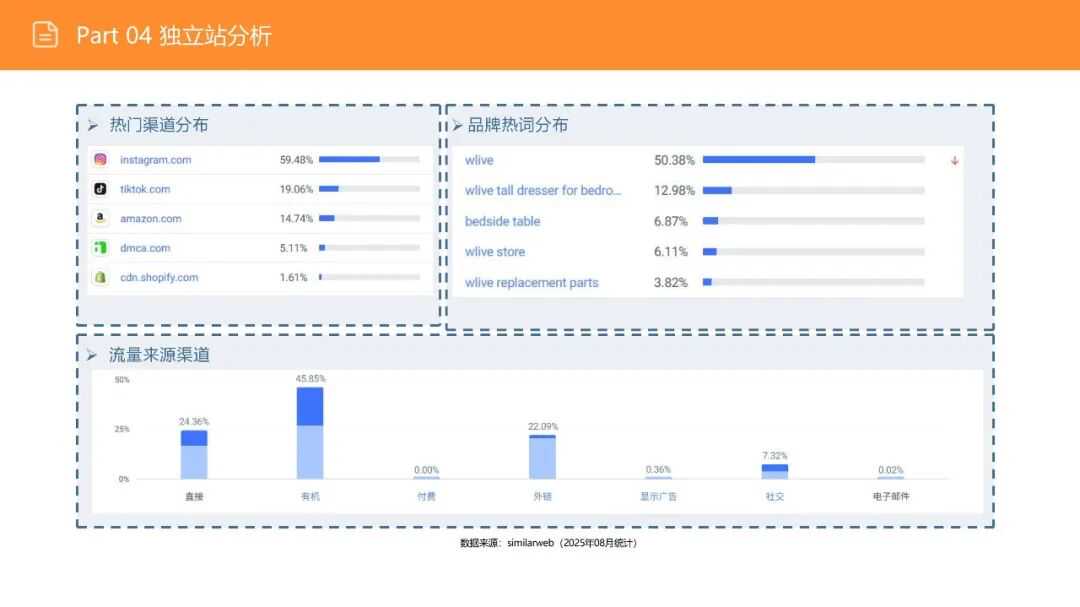1080x607 pixels.
Task: Click the 50.38% value for wlive
Action: (x=674, y=161)
